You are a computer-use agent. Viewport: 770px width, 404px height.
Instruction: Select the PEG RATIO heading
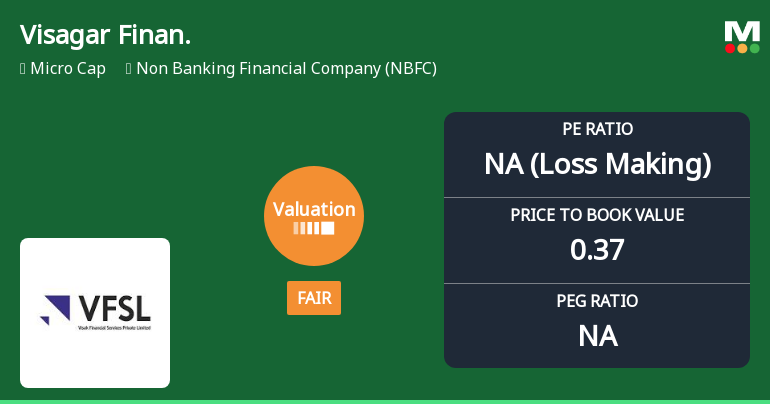point(597,301)
